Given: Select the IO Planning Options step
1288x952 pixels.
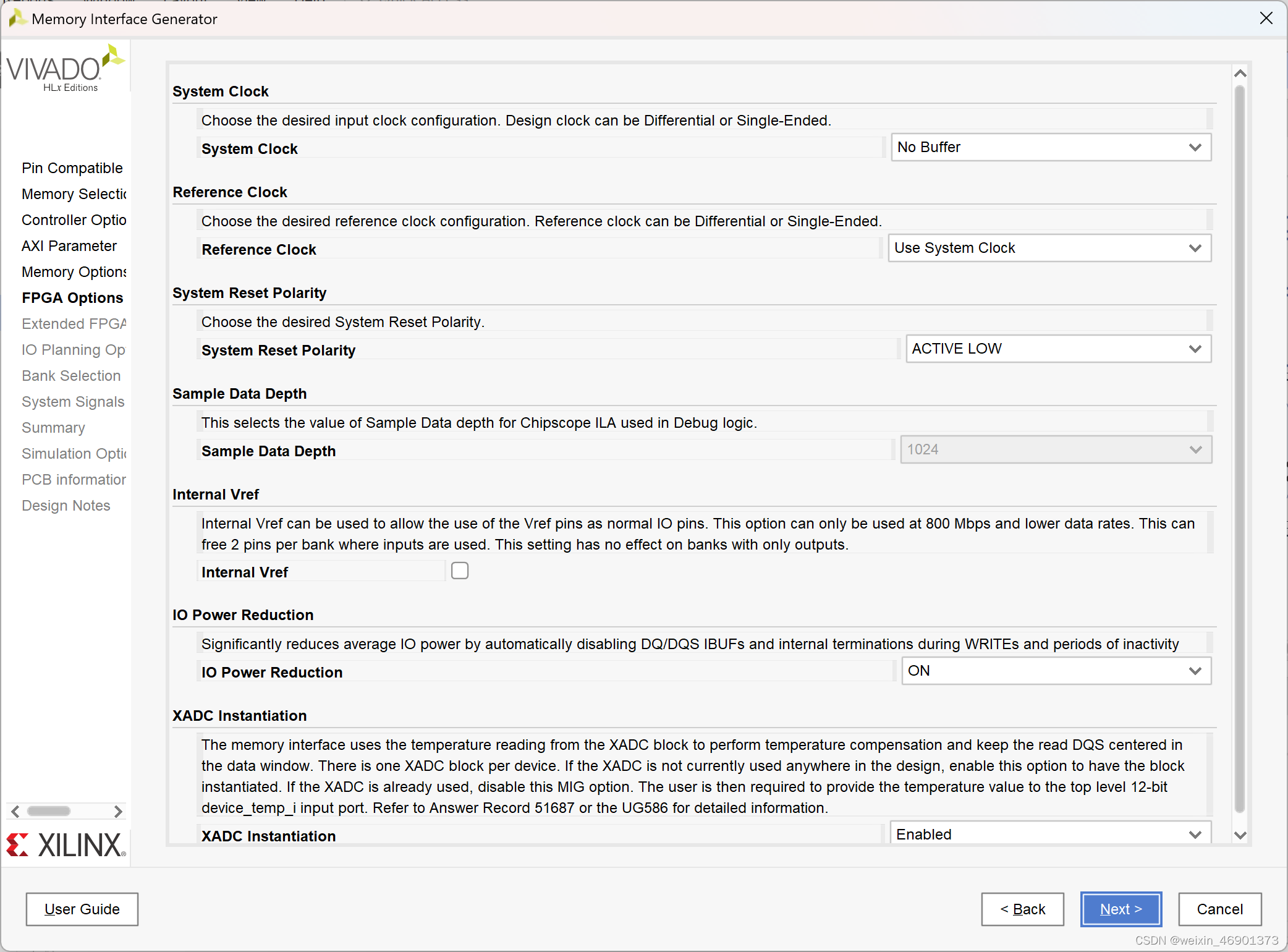Looking at the screenshot, I should pyautogui.click(x=74, y=350).
